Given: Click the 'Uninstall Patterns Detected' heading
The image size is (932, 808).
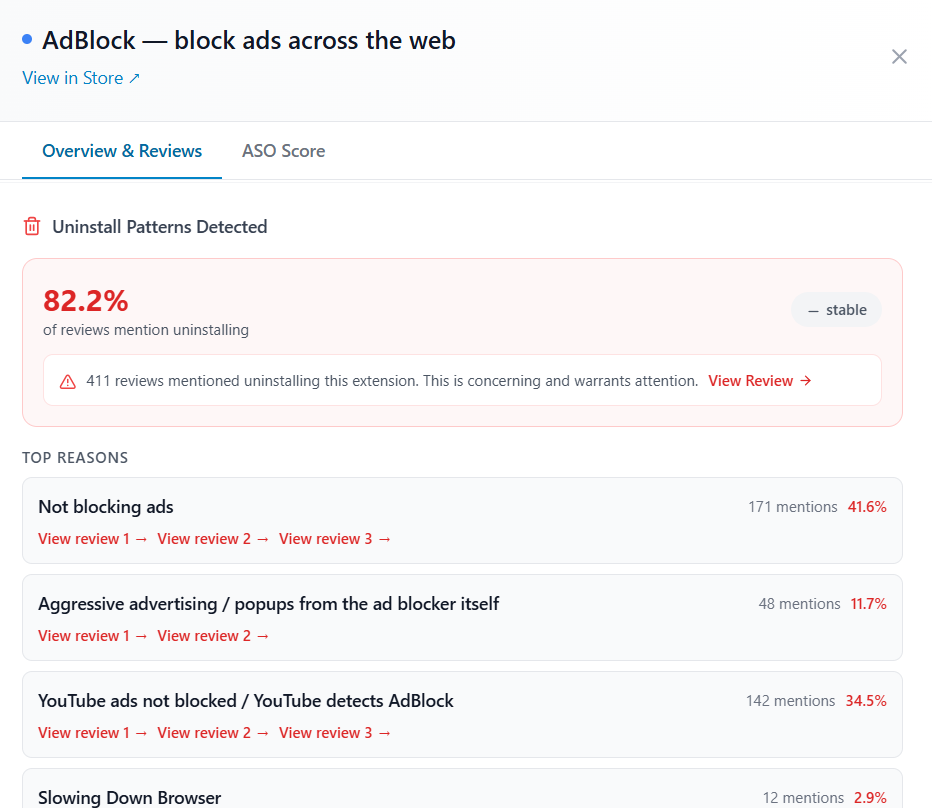Looking at the screenshot, I should click(x=159, y=227).
